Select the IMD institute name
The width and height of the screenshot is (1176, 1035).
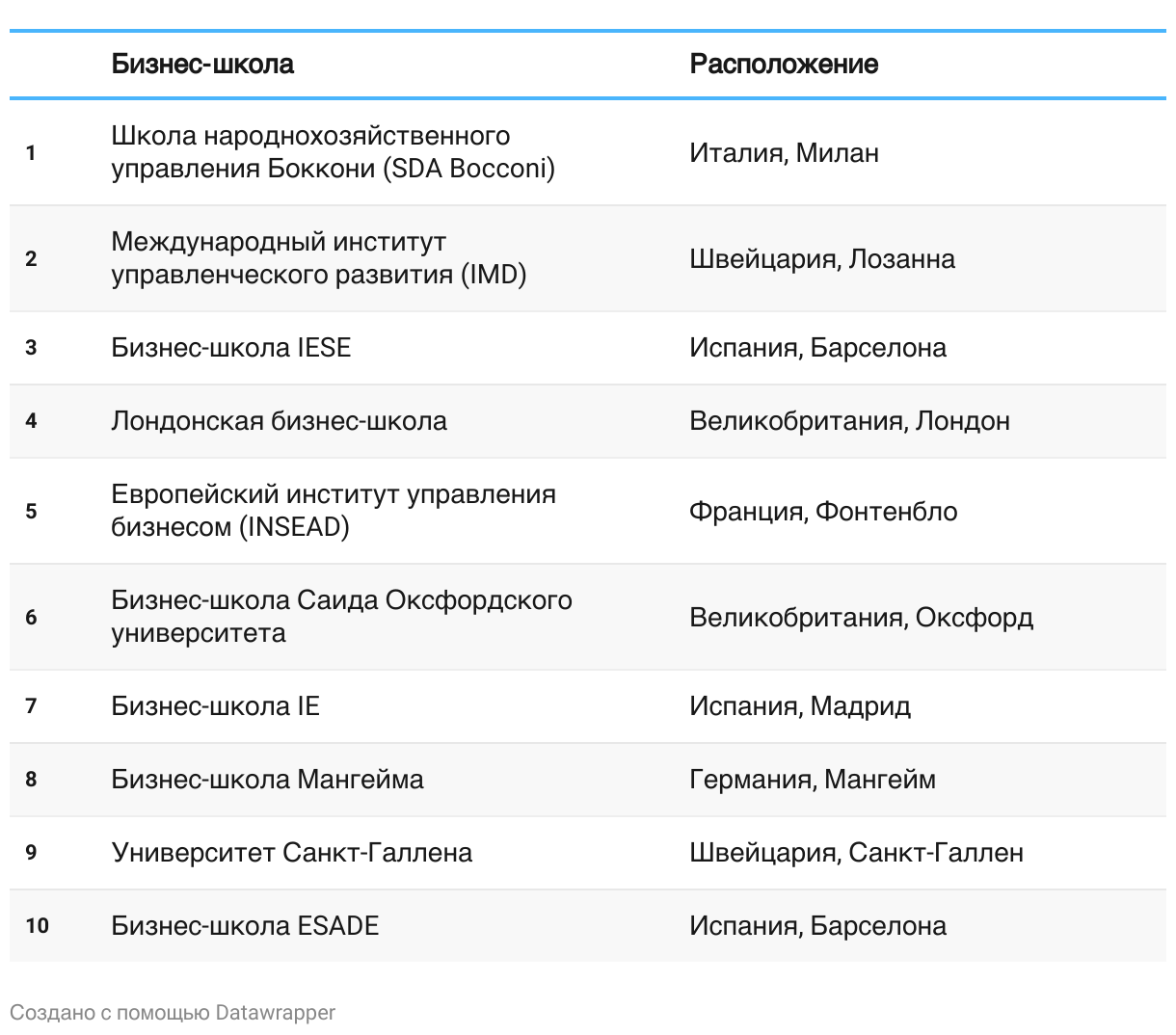(319, 258)
